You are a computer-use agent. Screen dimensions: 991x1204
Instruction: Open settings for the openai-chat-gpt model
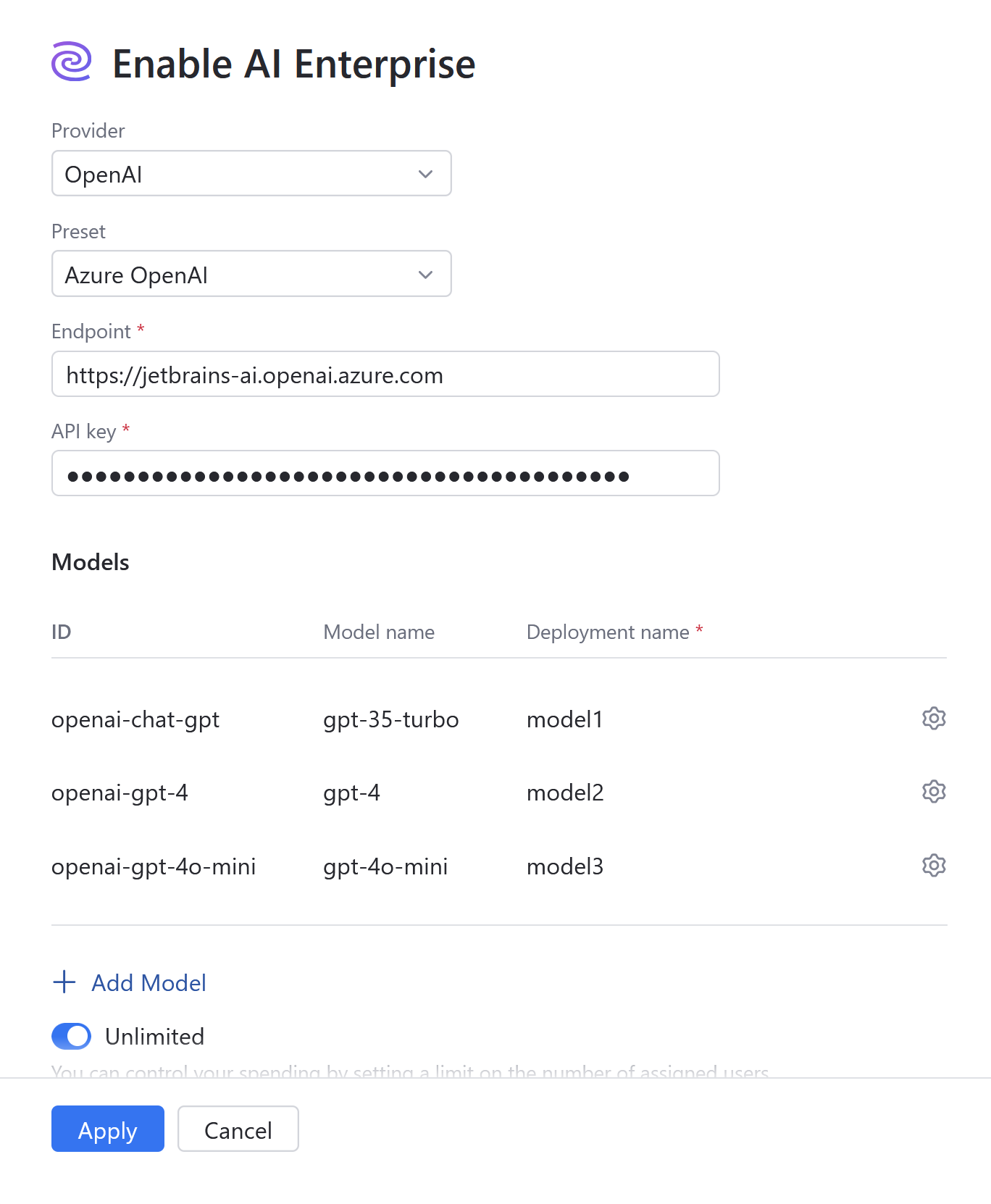[x=934, y=719]
